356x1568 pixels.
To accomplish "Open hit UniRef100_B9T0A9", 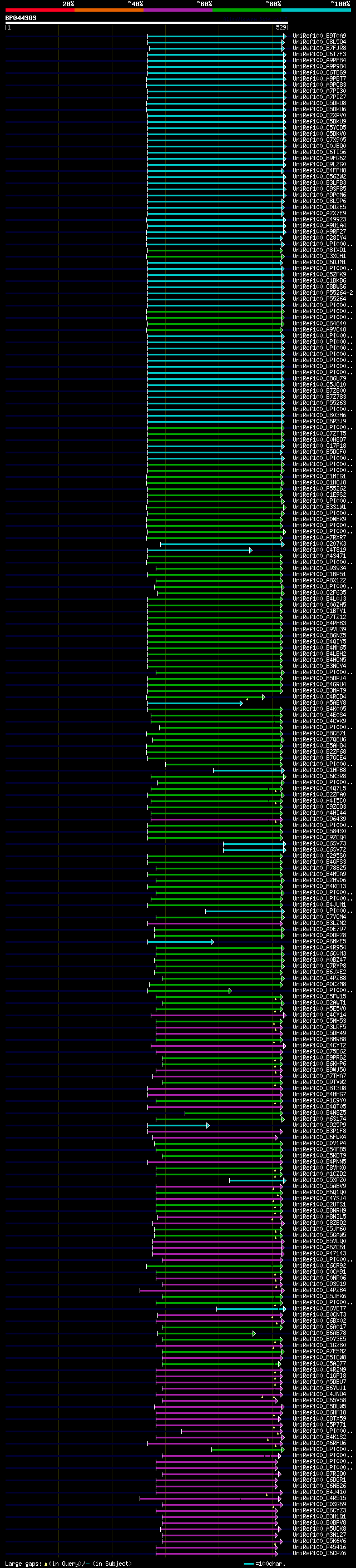I will (319, 36).
